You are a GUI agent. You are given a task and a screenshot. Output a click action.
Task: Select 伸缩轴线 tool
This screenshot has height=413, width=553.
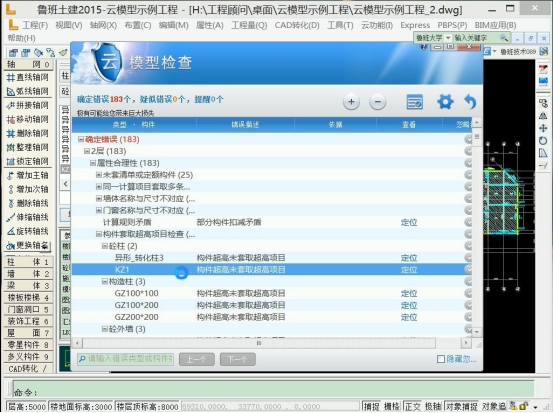pyautogui.click(x=28, y=217)
